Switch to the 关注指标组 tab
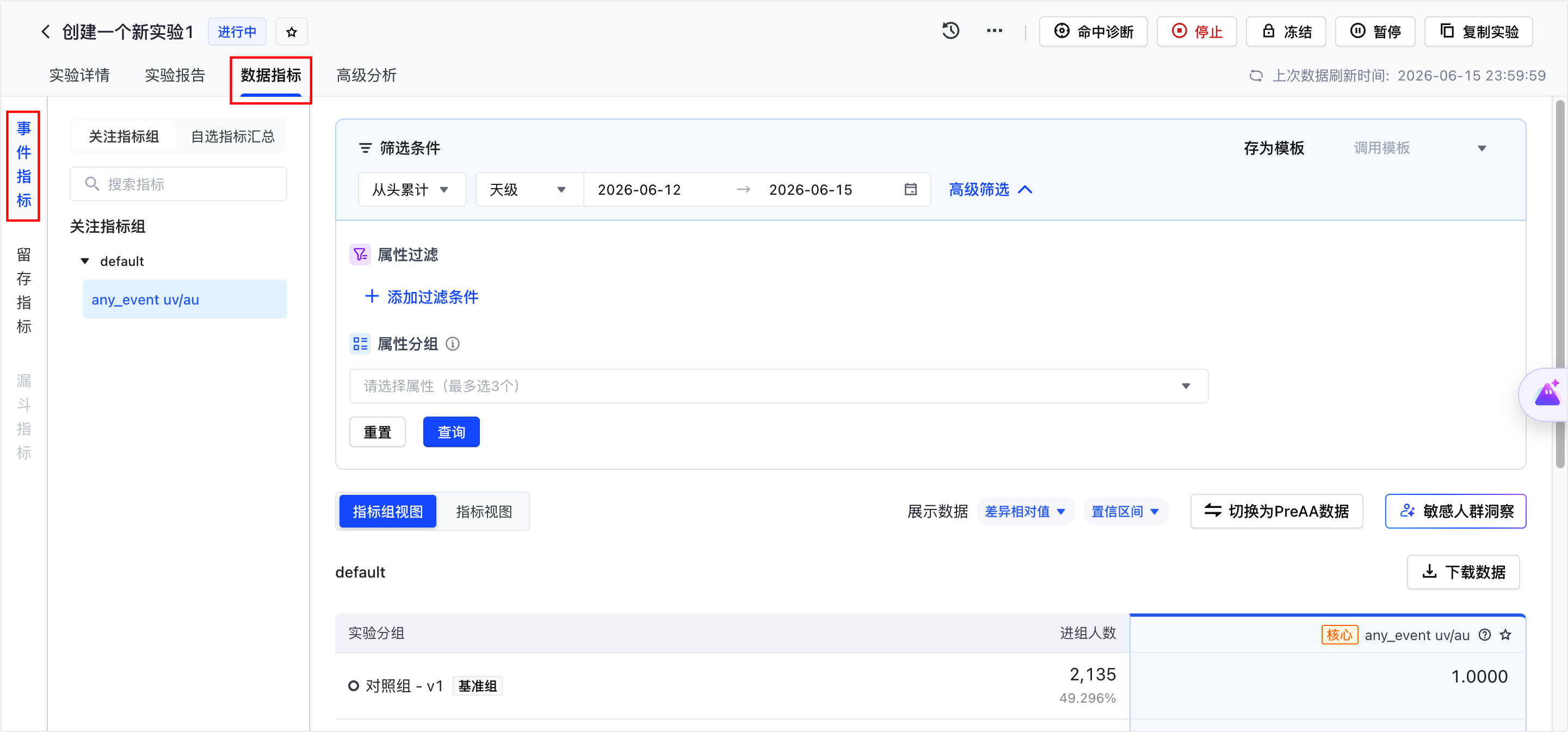 click(124, 137)
